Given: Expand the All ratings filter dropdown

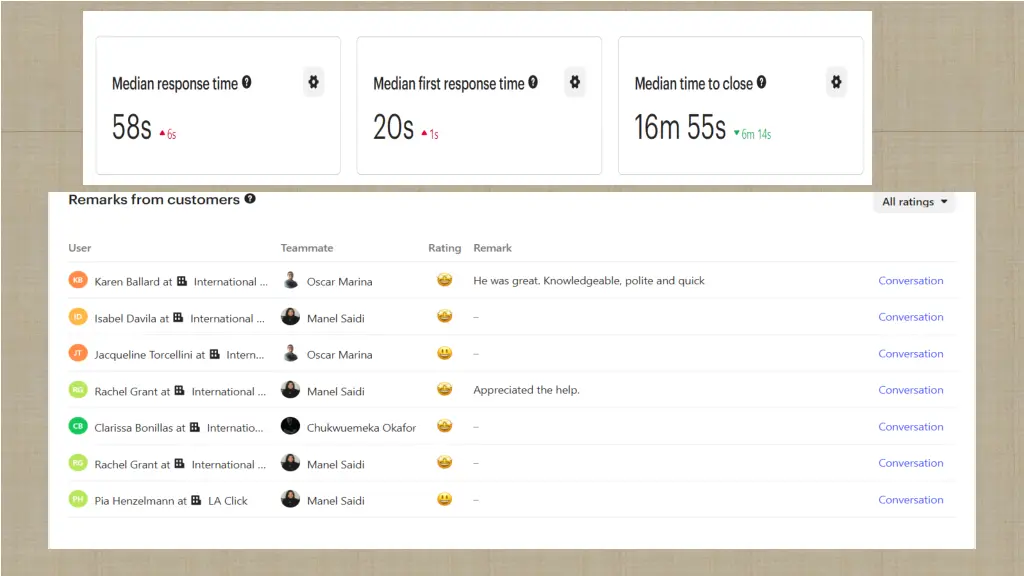Looking at the screenshot, I should pos(914,202).
